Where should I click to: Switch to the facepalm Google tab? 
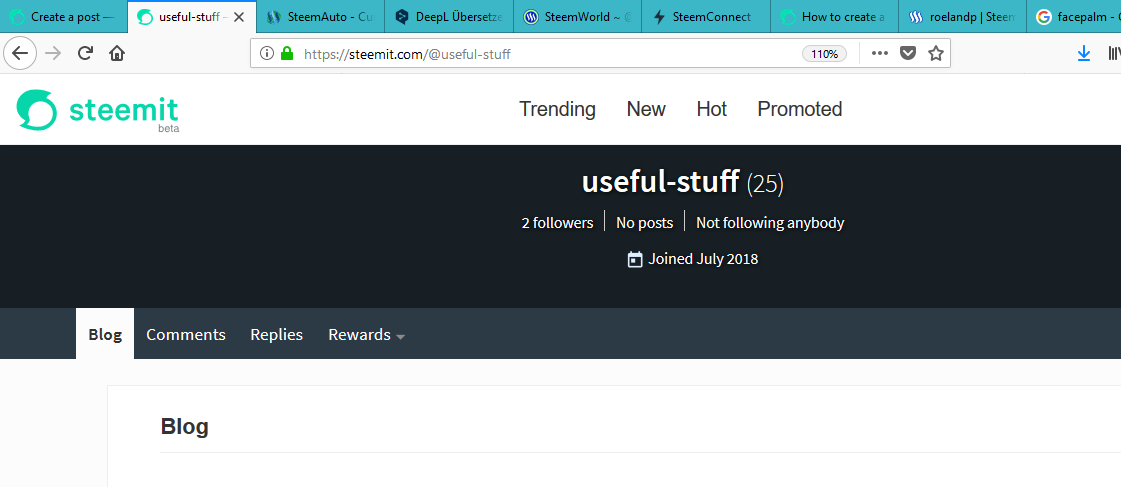[x=1074, y=16]
